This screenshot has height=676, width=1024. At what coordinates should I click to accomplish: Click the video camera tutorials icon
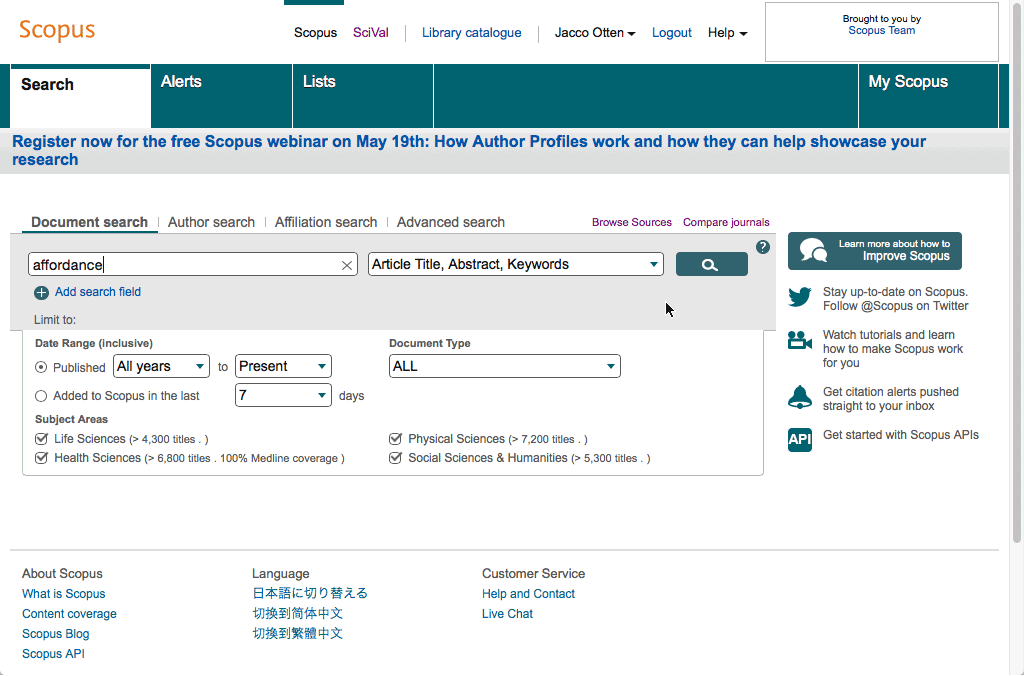(x=800, y=340)
